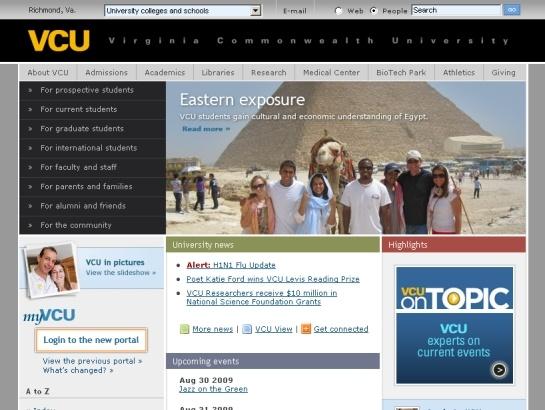Click the More news green icon
Screen dimensions: 545x410
[185, 329]
